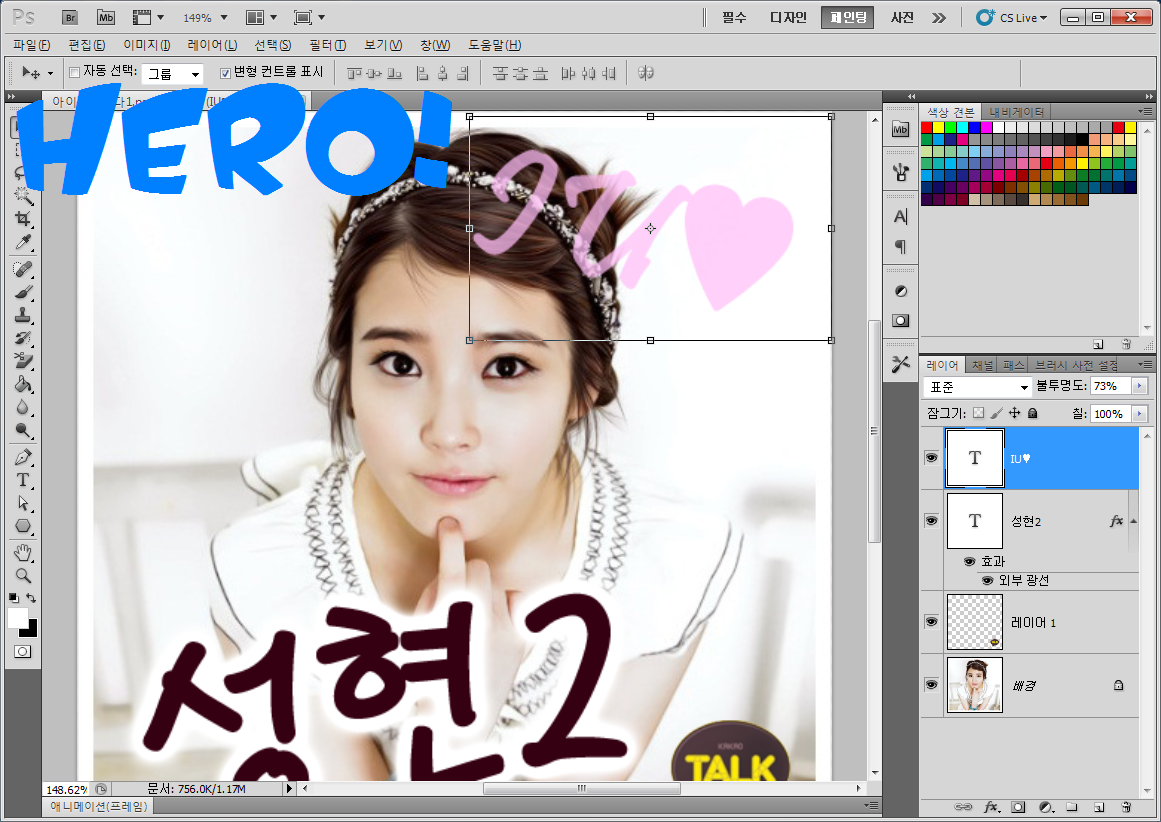Open the Adjustments panel icon
This screenshot has width=1161, height=822.
(x=900, y=291)
